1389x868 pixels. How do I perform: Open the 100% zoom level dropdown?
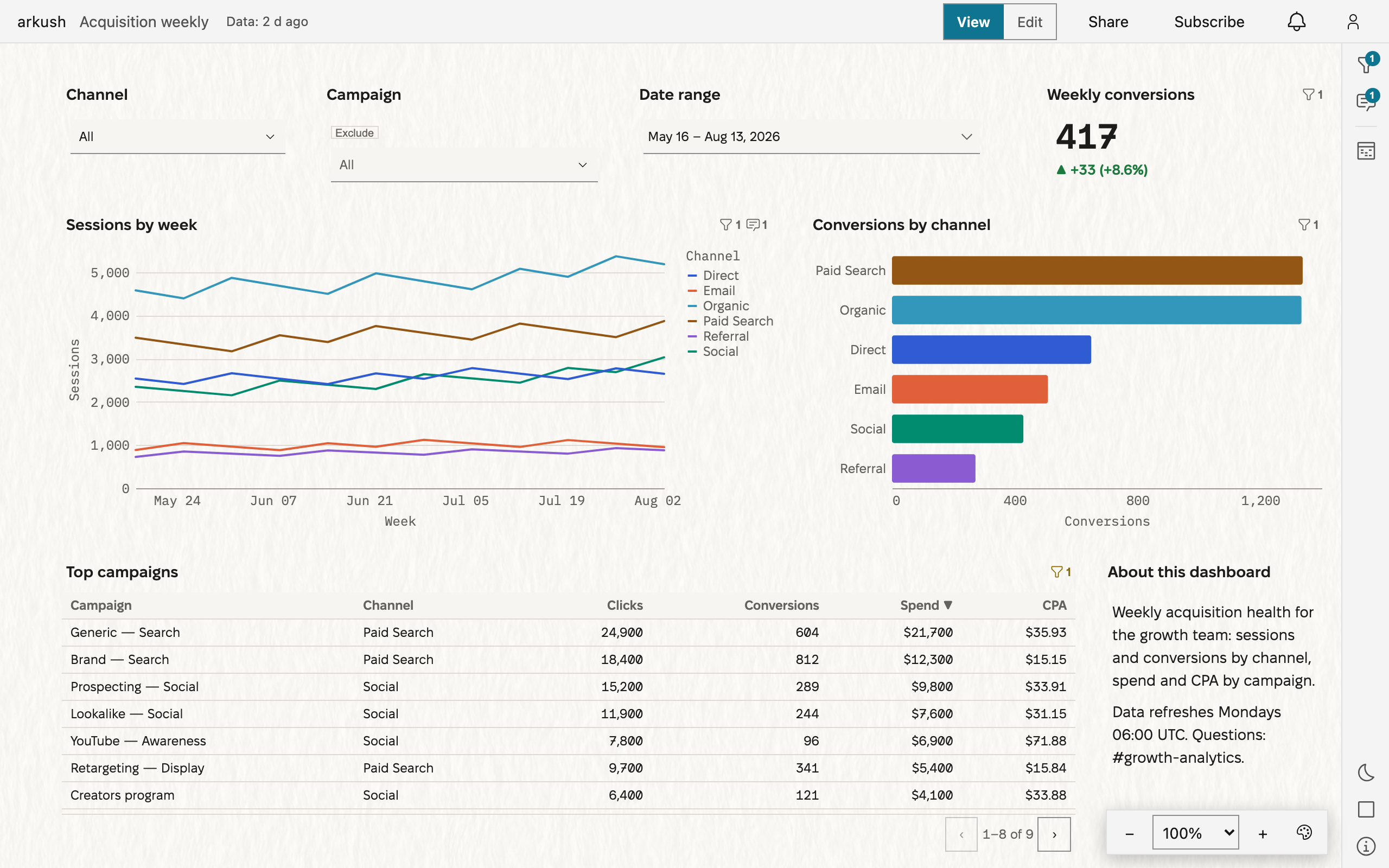1196,832
